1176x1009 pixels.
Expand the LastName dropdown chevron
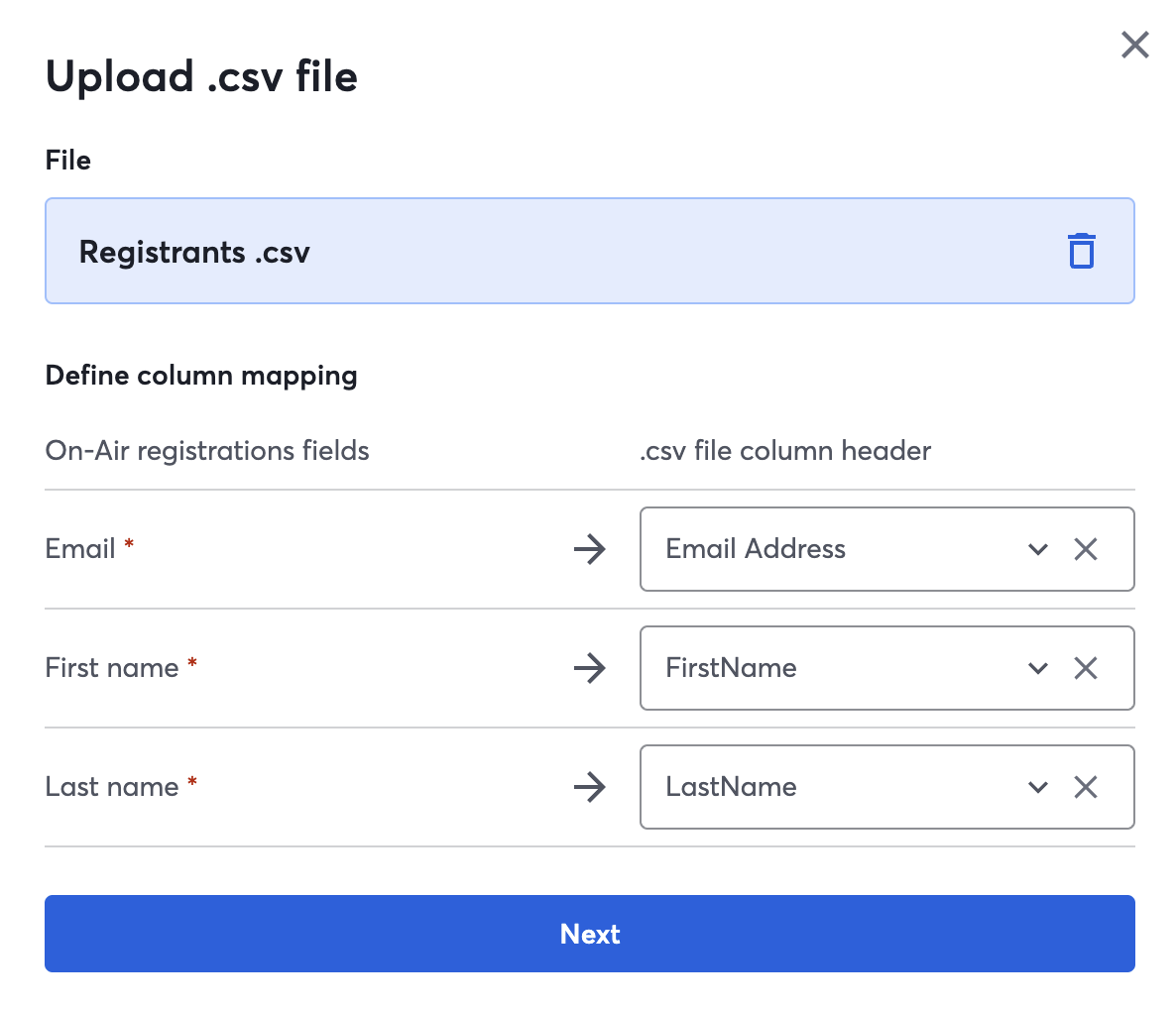point(1038,787)
